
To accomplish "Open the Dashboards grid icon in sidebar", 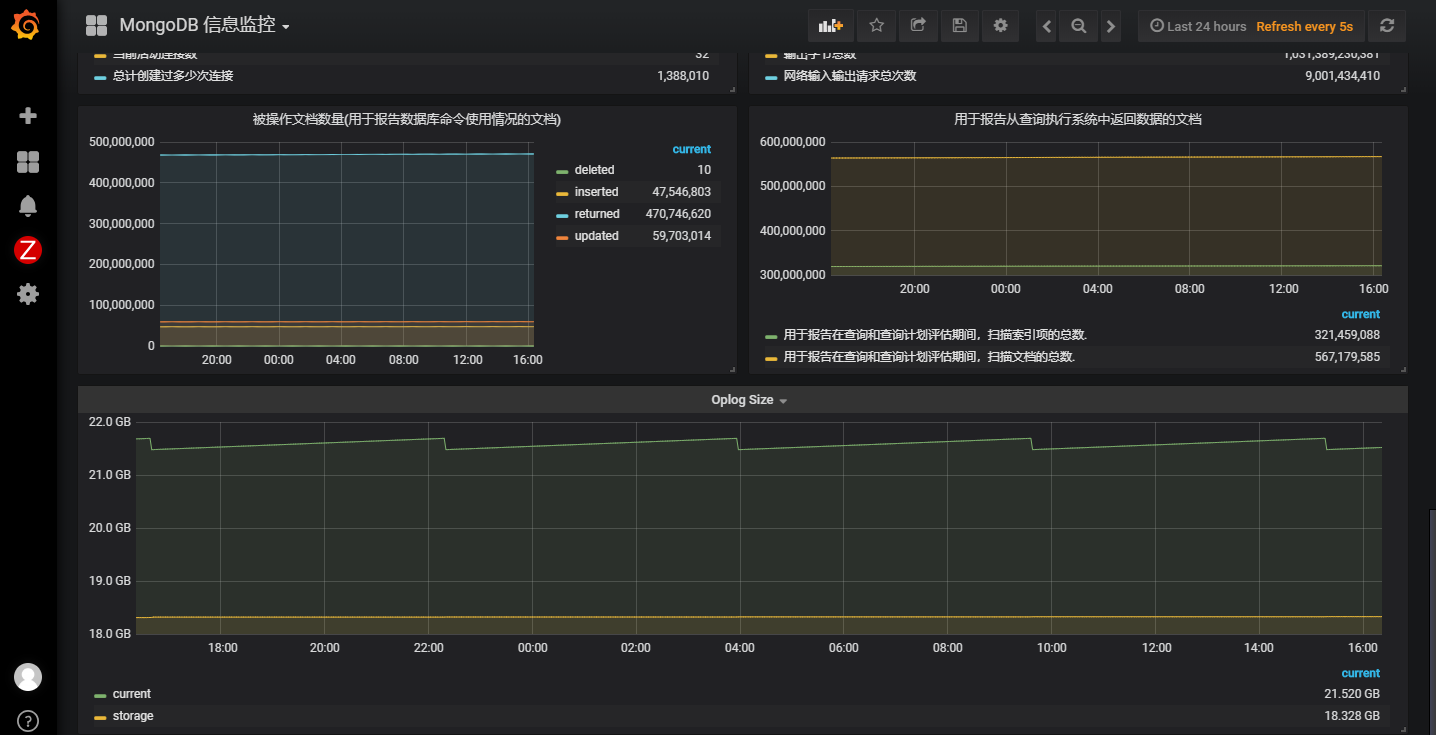I will [x=28, y=162].
